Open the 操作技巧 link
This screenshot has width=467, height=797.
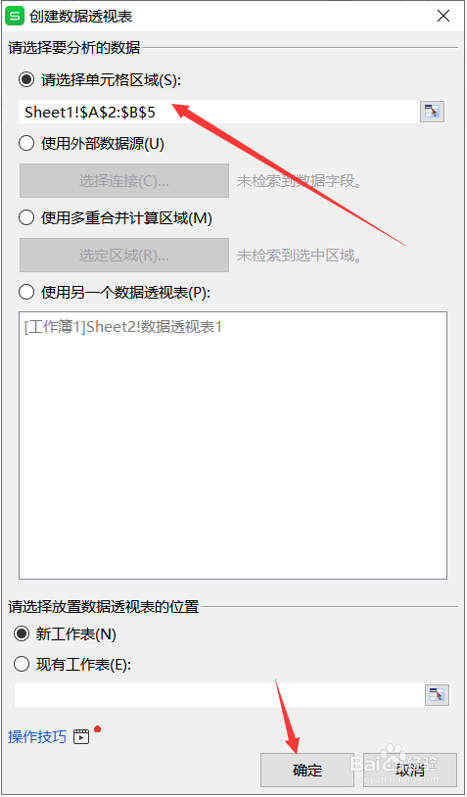coord(37,737)
